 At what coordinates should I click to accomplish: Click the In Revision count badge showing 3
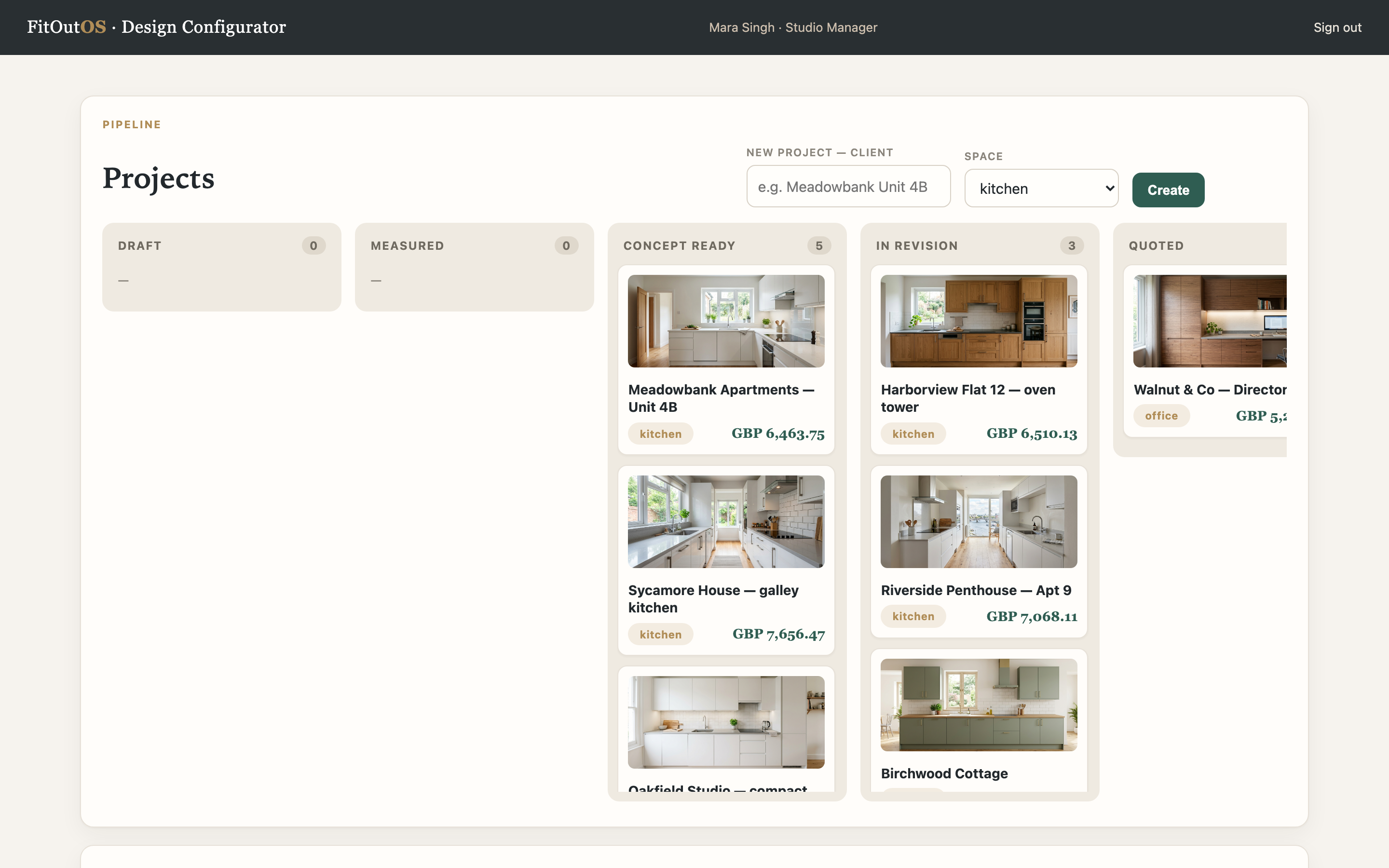[1071, 246]
